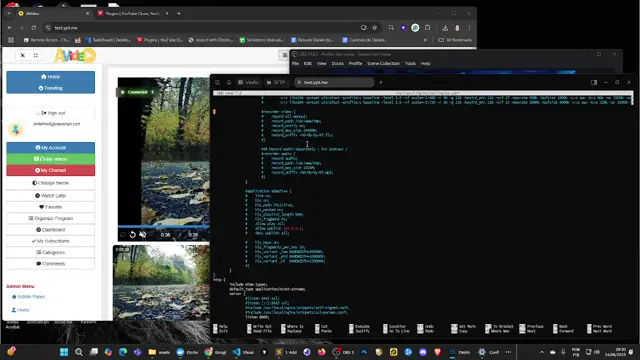Open Firefox from the taskbar
Viewport: 640px width, 360px height.
(322, 352)
